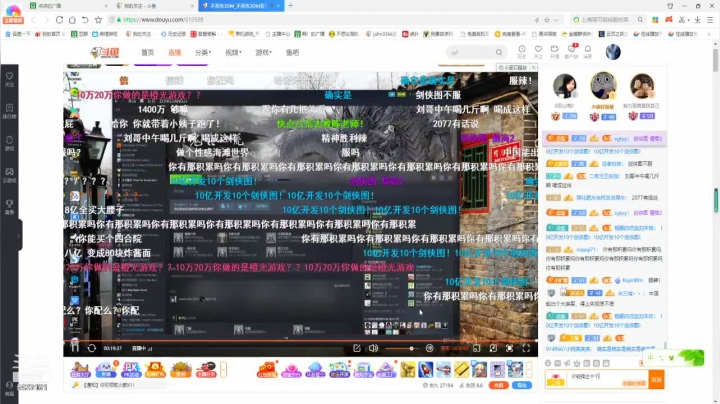The height and width of the screenshot is (404, 720).
Task: Switch to the second browser tab
Action: [155, 6]
